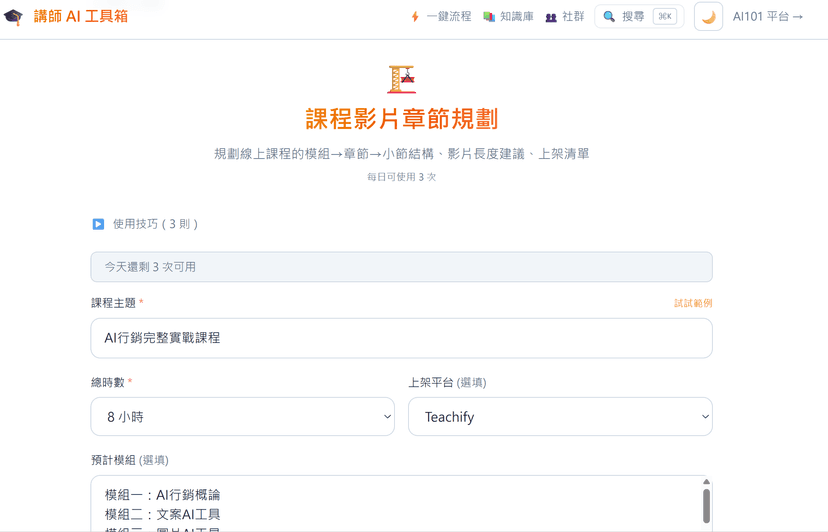Follow the AI101 平台 link
The image size is (828, 532).
pos(768,17)
